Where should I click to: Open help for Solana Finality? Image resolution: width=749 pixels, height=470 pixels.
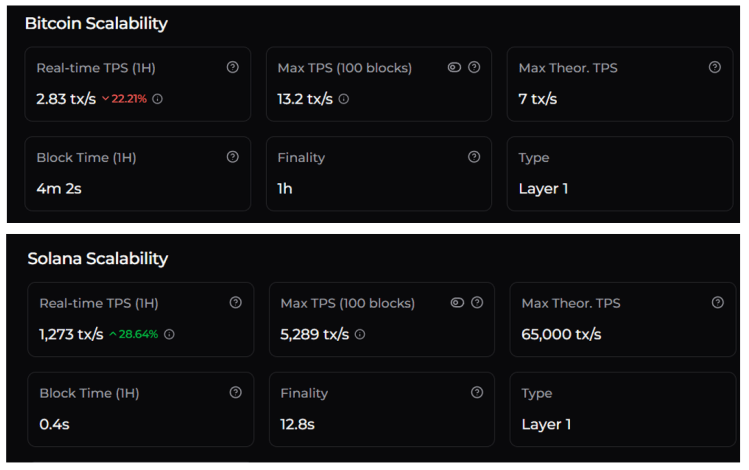pyautogui.click(x=477, y=393)
